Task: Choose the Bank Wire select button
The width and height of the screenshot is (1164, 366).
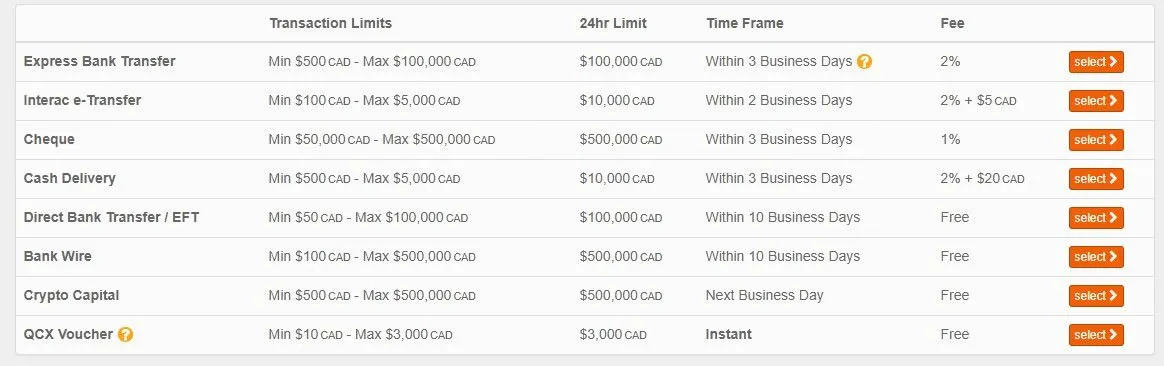Action: (1096, 257)
